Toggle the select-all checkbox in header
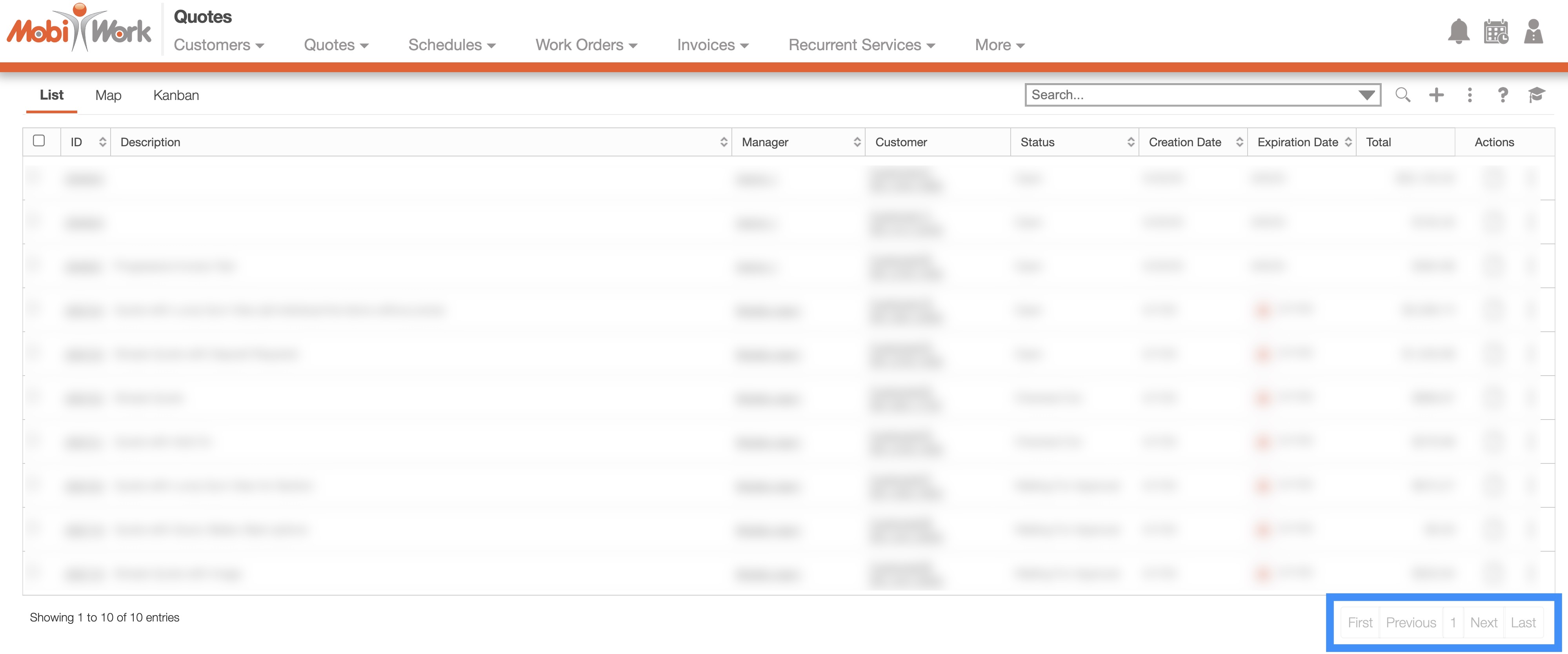 coord(39,141)
